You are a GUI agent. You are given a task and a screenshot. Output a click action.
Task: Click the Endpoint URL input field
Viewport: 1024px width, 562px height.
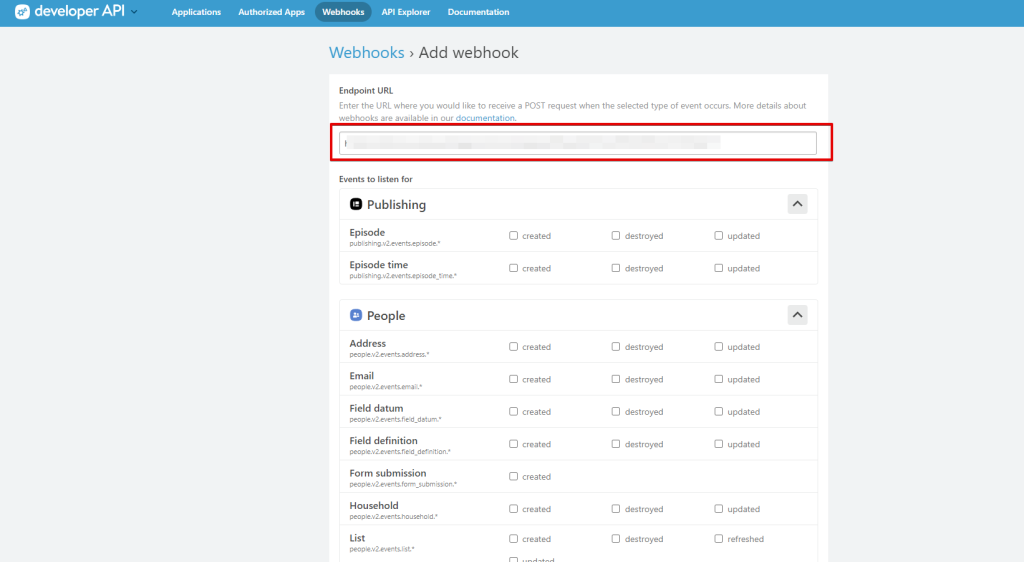tap(578, 143)
